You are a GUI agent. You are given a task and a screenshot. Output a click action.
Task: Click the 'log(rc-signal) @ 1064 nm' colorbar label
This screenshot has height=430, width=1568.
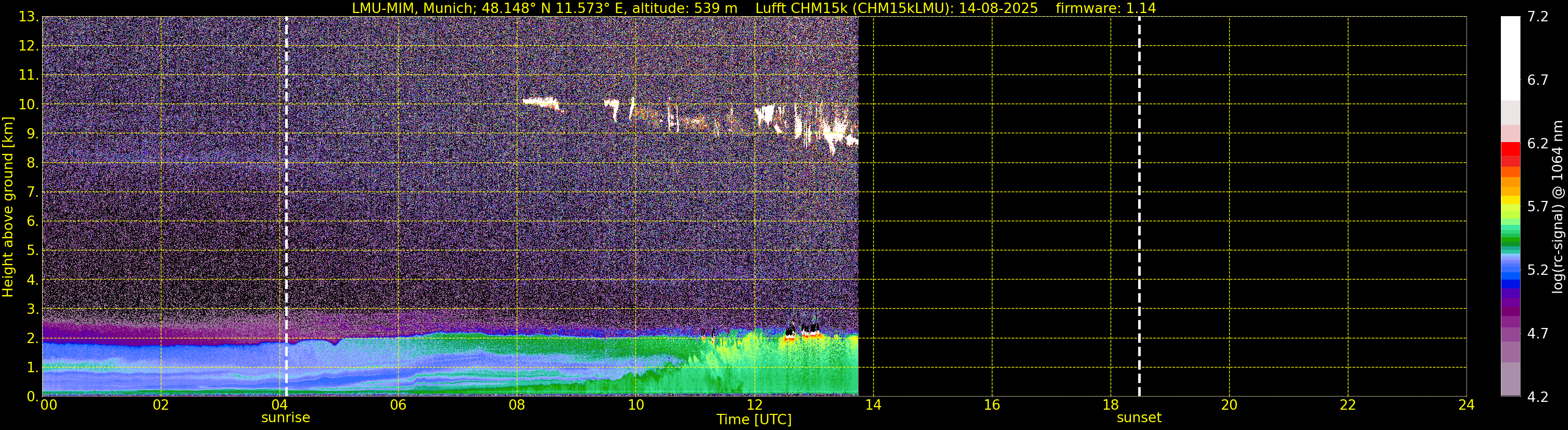[x=1558, y=207]
